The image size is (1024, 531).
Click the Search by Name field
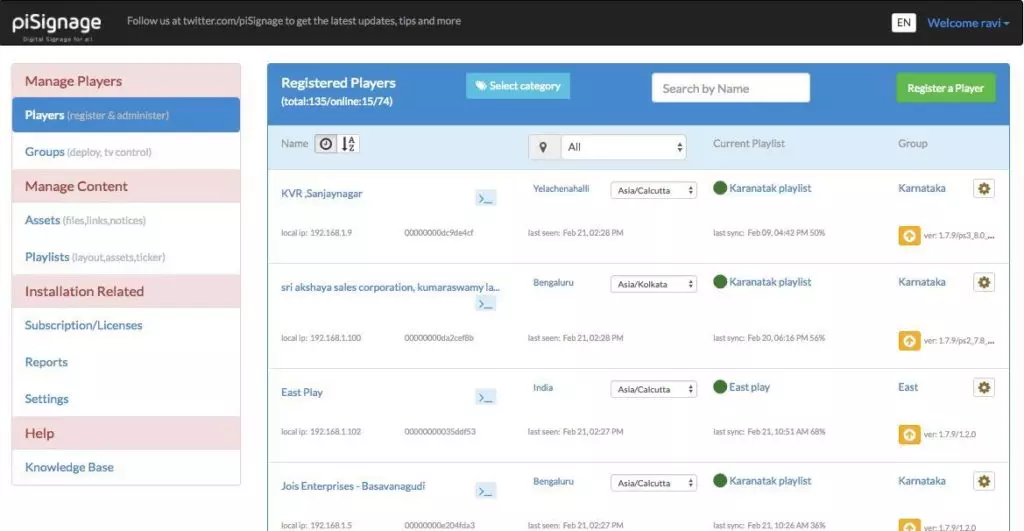(x=730, y=88)
